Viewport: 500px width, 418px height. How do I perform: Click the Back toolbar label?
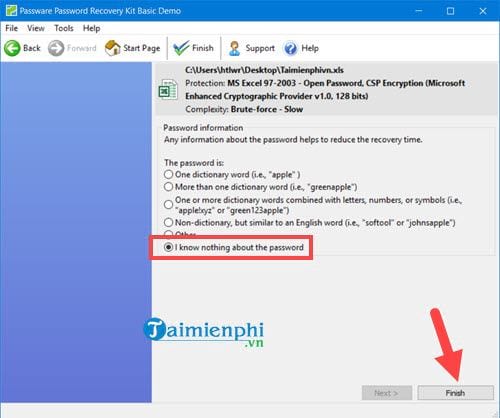coord(32,48)
